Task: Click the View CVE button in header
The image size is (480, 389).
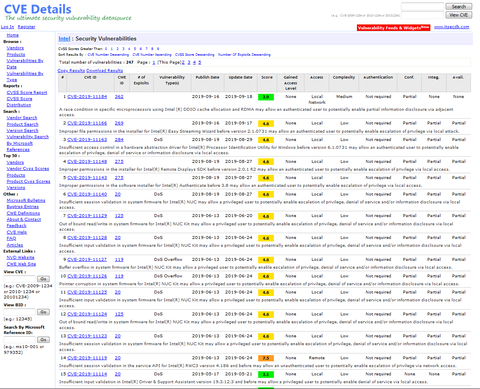Action: (x=459, y=15)
